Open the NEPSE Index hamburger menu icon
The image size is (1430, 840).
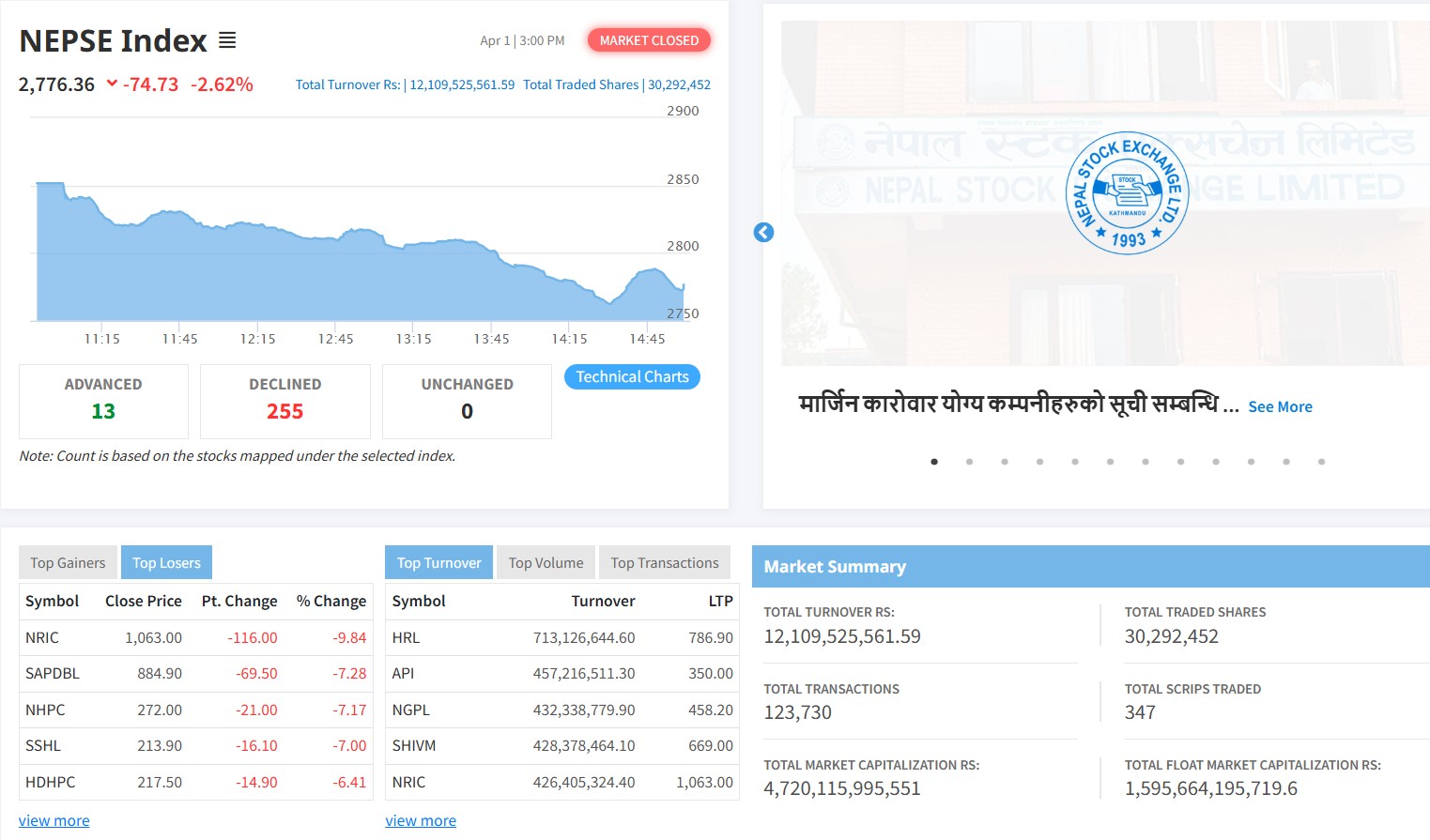[x=227, y=40]
